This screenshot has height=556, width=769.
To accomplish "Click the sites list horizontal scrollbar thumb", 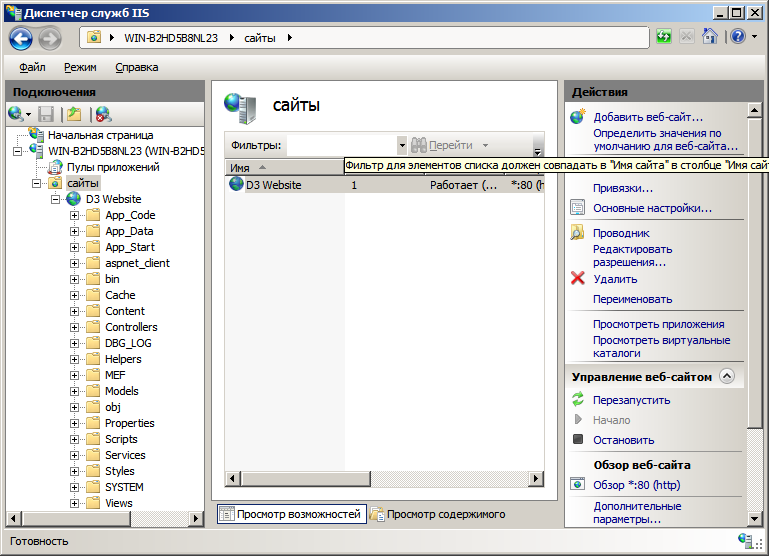I will pos(306,478).
